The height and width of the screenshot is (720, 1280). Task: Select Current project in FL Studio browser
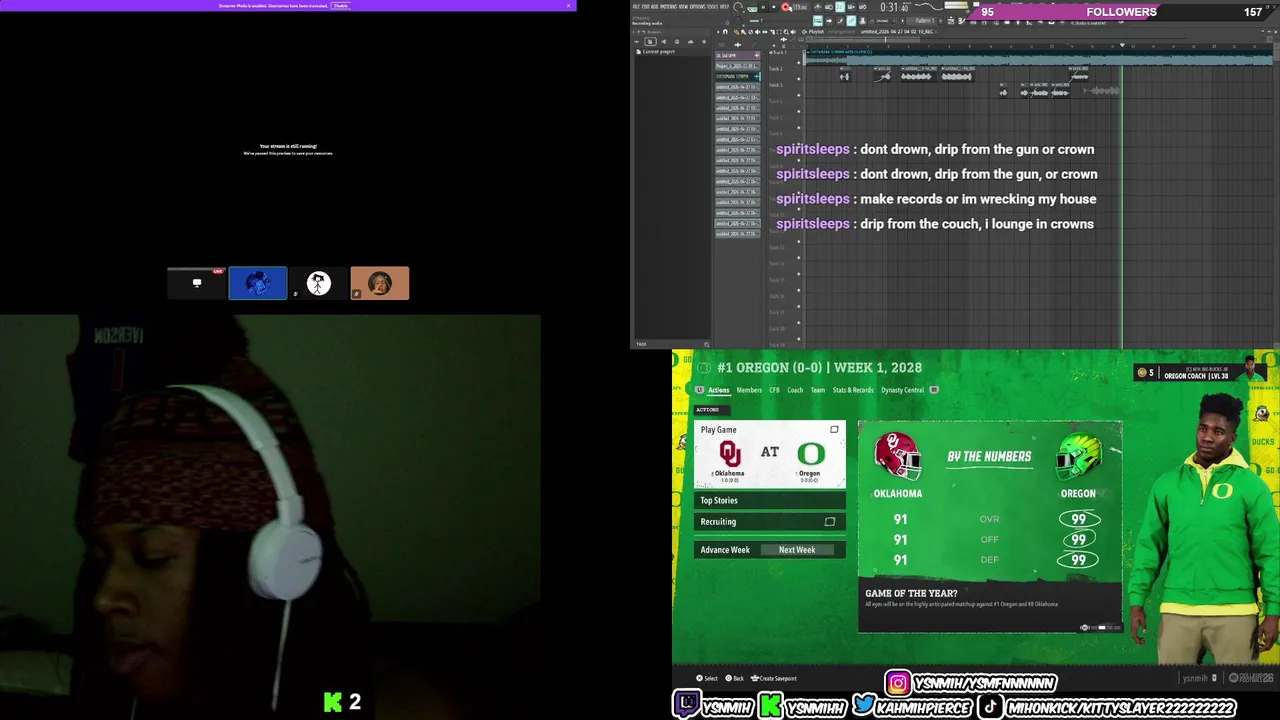tap(658, 51)
